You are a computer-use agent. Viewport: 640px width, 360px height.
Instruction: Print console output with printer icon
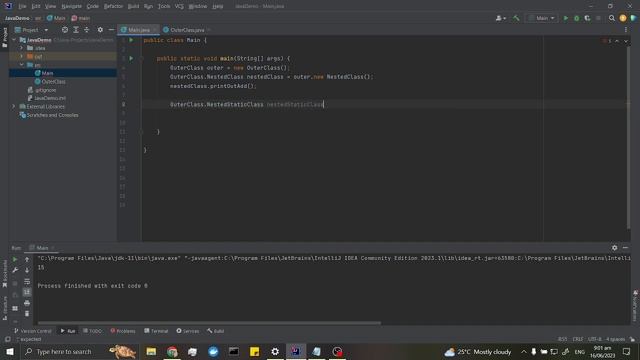(27, 303)
